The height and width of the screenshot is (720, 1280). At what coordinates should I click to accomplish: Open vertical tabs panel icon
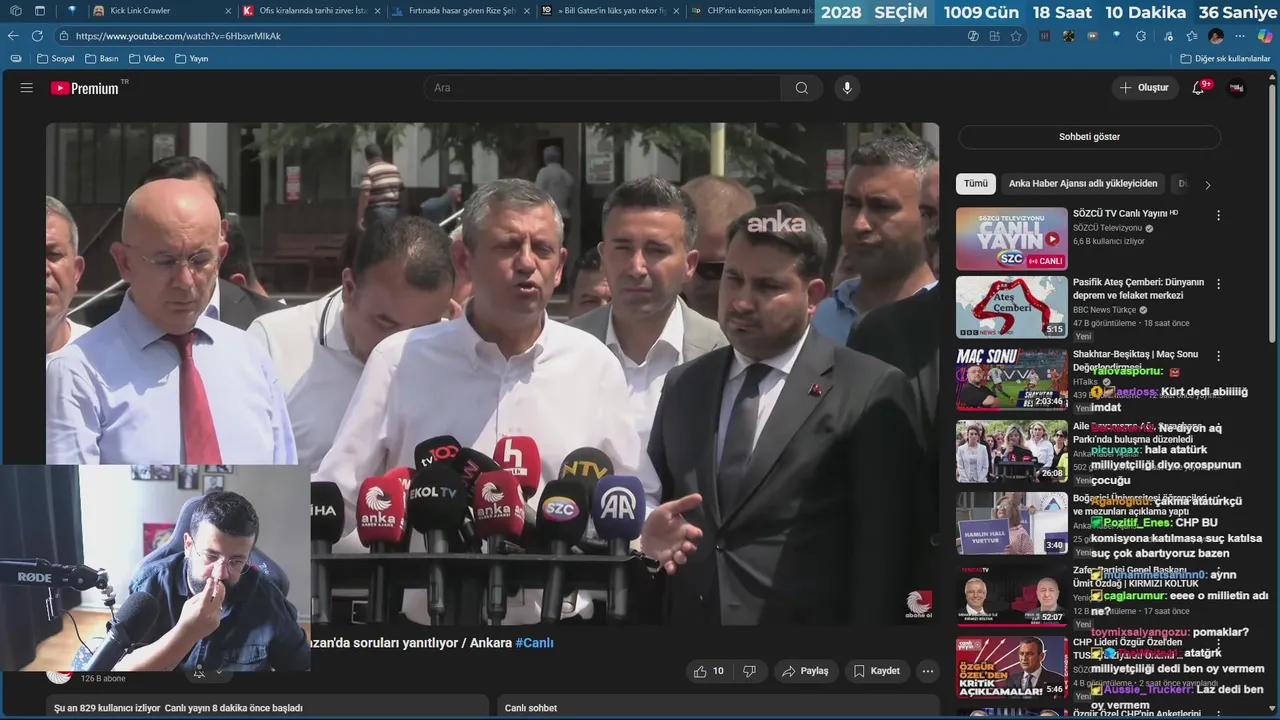(x=40, y=11)
